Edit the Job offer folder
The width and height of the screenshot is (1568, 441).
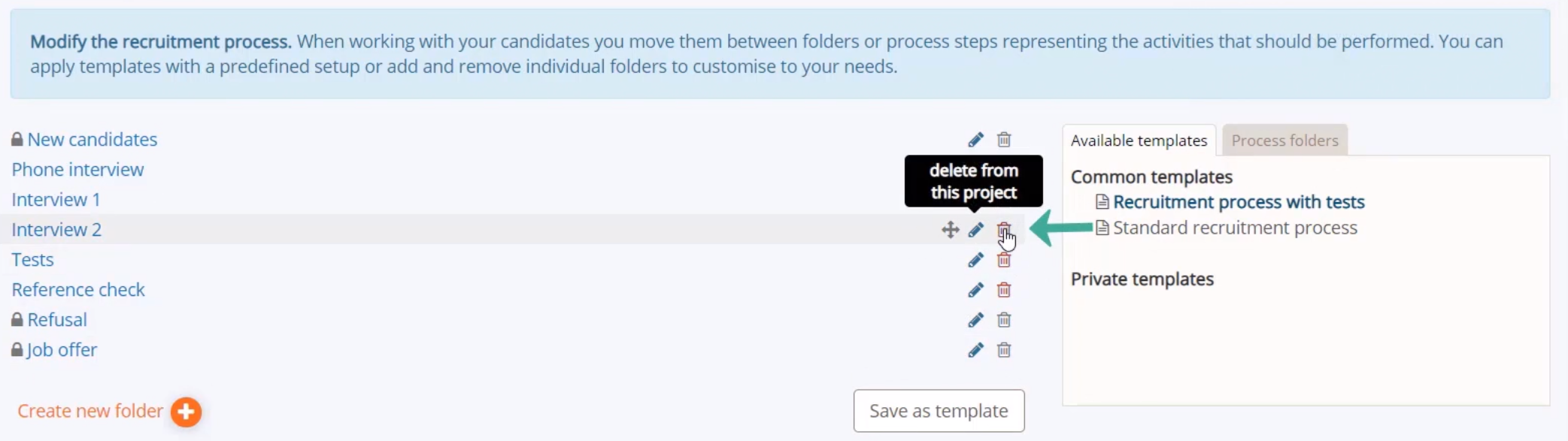click(x=975, y=350)
